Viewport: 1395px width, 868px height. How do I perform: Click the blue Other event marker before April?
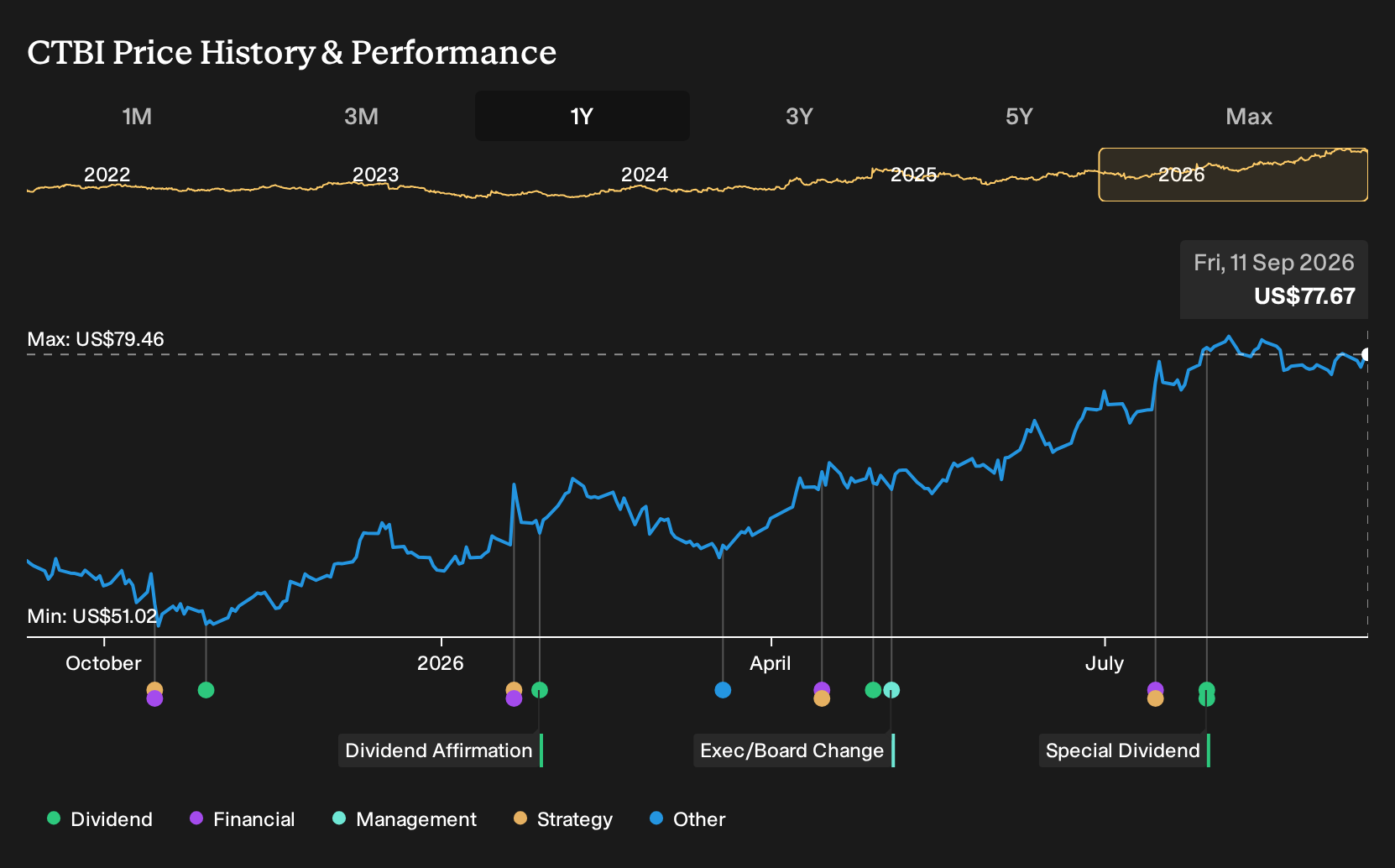[x=723, y=690]
